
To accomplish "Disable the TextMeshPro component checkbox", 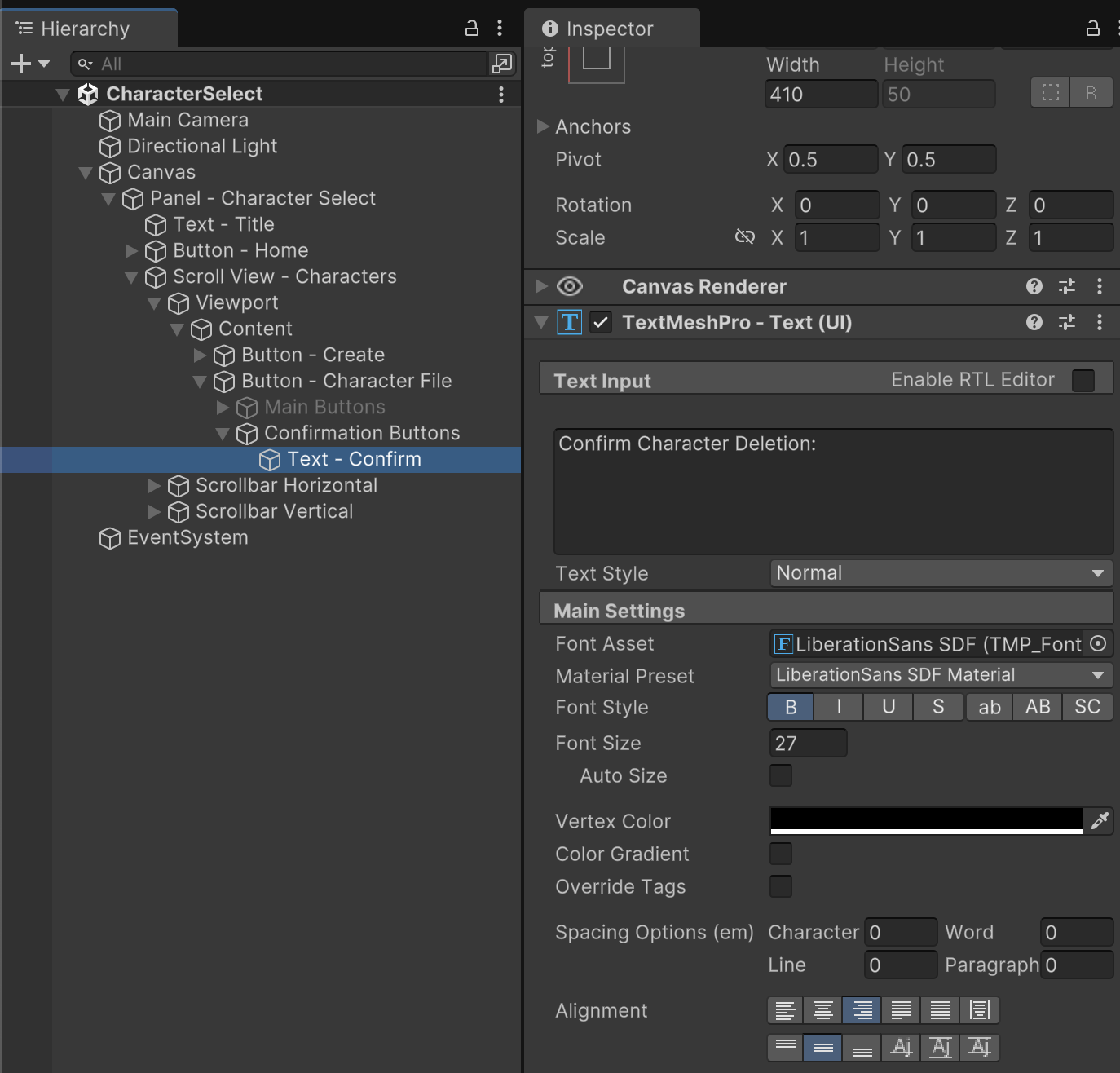I will pyautogui.click(x=601, y=322).
